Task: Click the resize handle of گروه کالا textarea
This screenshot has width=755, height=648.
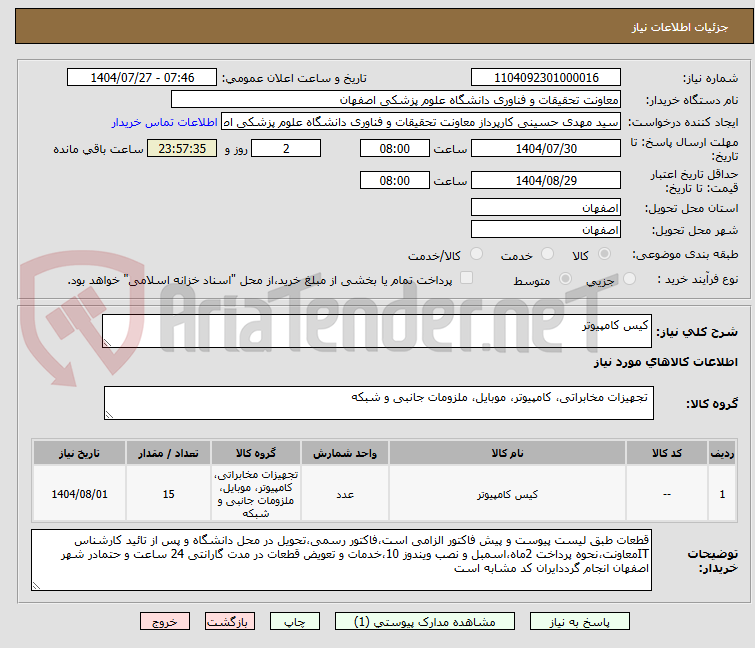Action: point(109,415)
